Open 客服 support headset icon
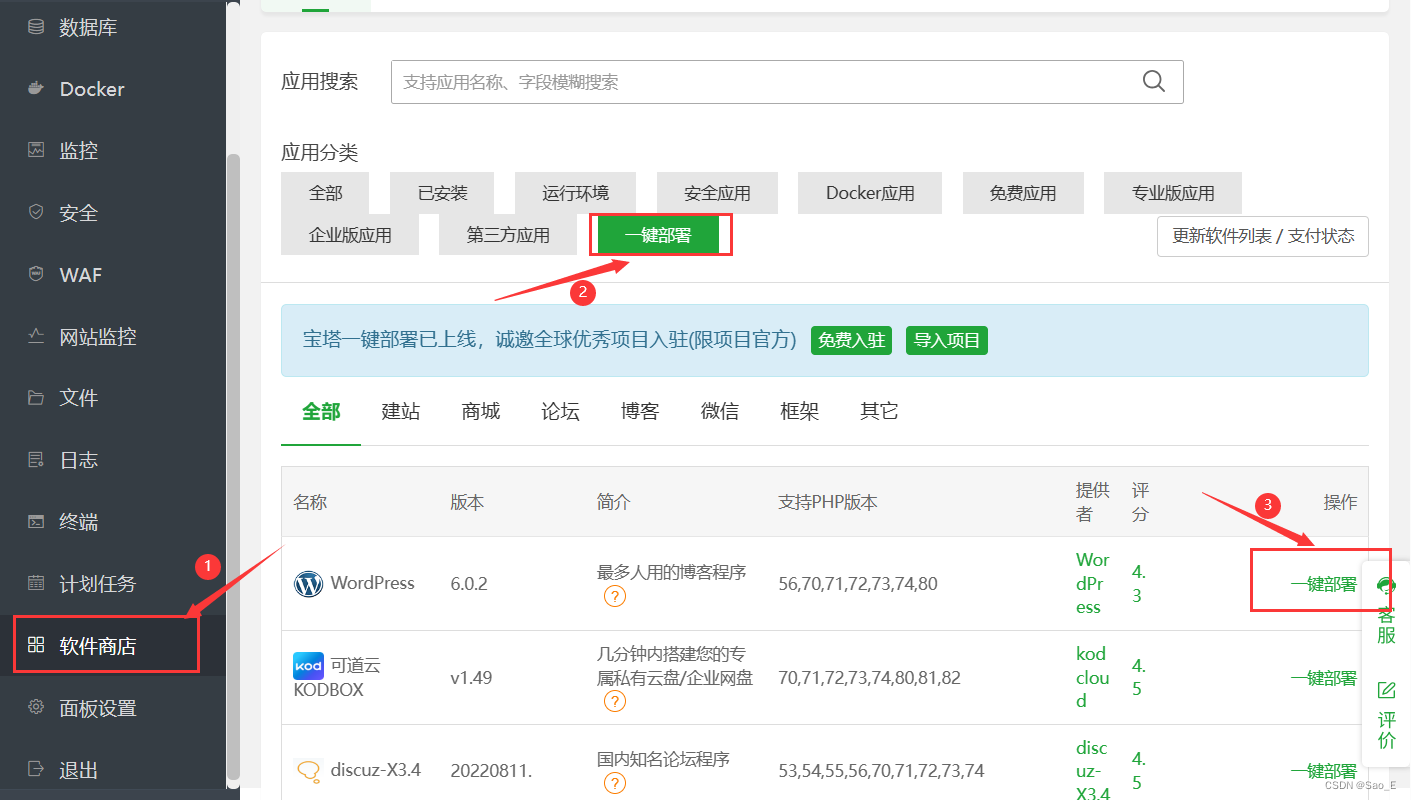The height and width of the screenshot is (800, 1411). [x=1386, y=587]
